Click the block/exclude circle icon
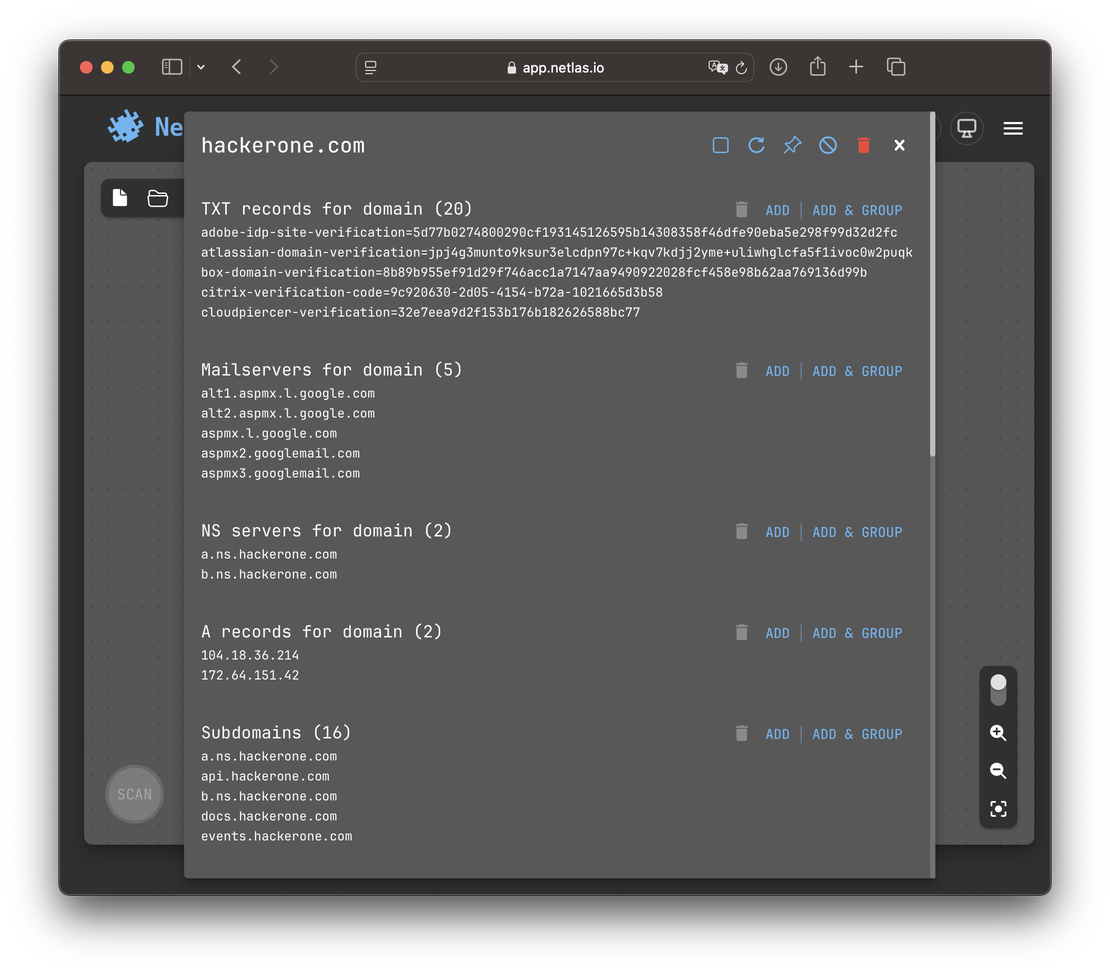The image size is (1110, 973). pyautogui.click(x=828, y=145)
